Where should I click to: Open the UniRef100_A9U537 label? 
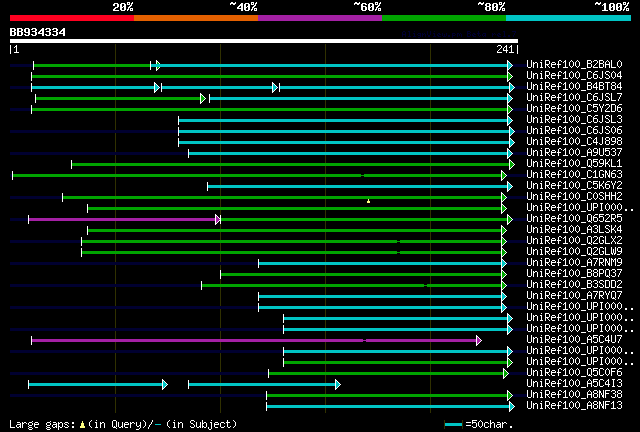tap(574, 153)
